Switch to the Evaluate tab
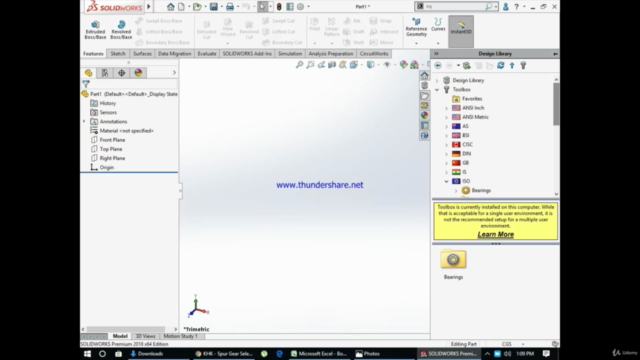 [x=207, y=54]
